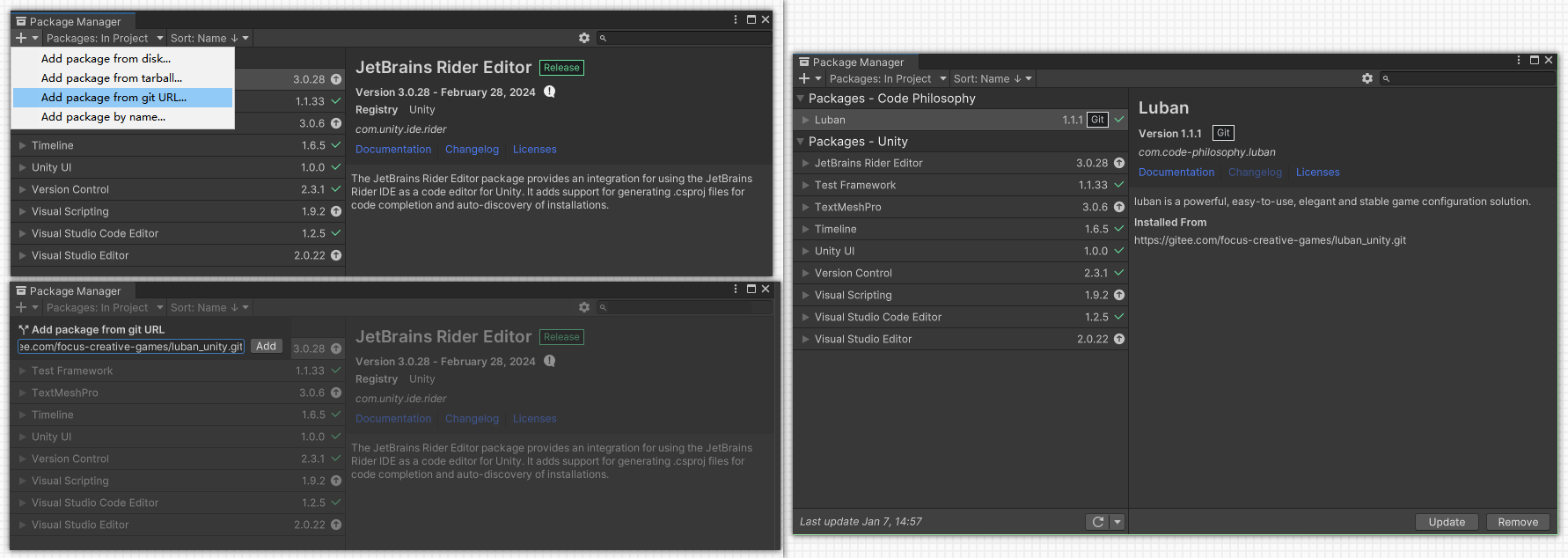Click the plus add-package icon in top-left window
This screenshot has height=558, width=1568.
tap(21, 38)
